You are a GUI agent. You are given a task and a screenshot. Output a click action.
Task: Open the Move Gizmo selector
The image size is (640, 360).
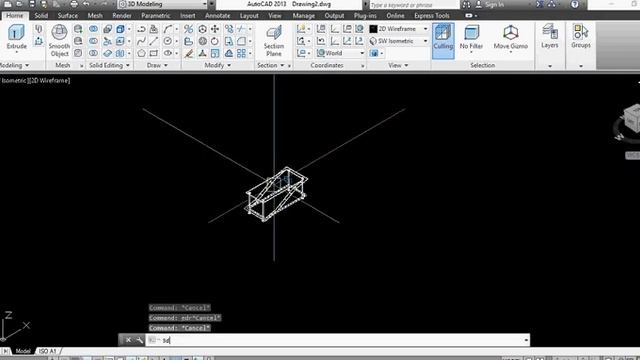point(511,38)
